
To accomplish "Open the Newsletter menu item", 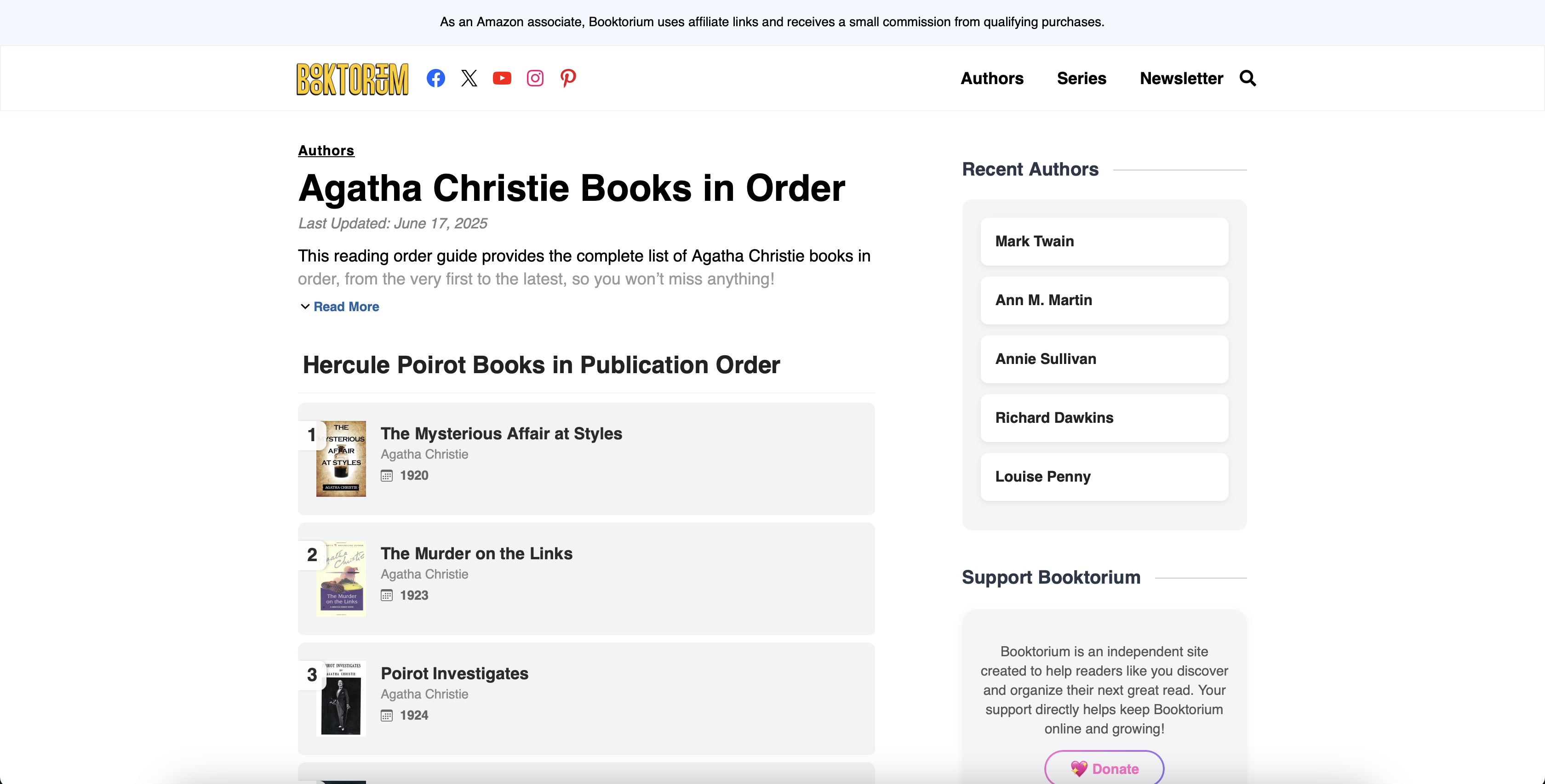I will (x=1181, y=79).
